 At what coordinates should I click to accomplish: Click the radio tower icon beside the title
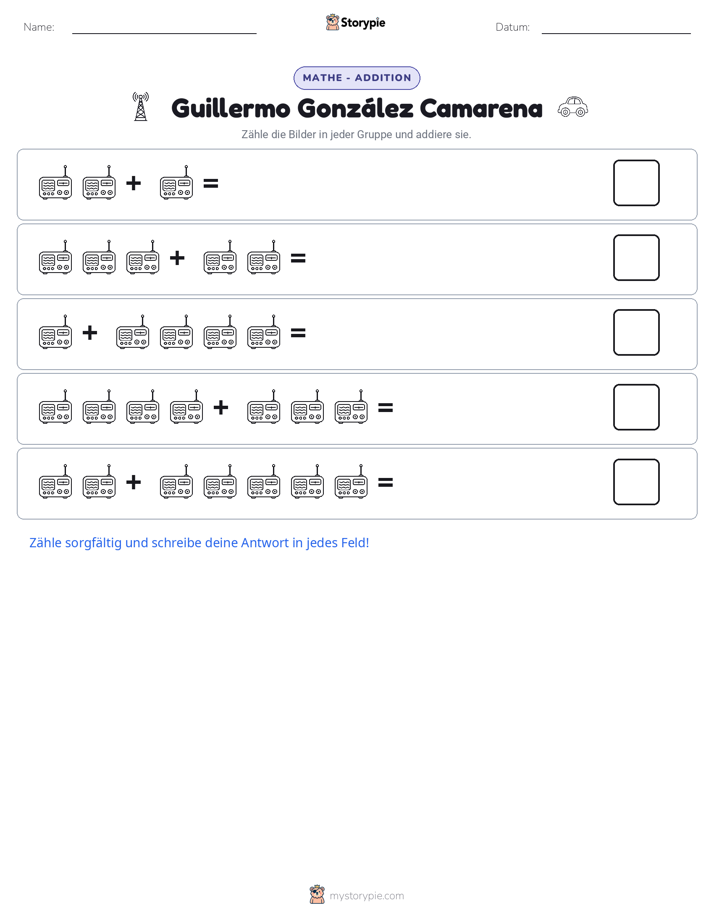click(140, 107)
